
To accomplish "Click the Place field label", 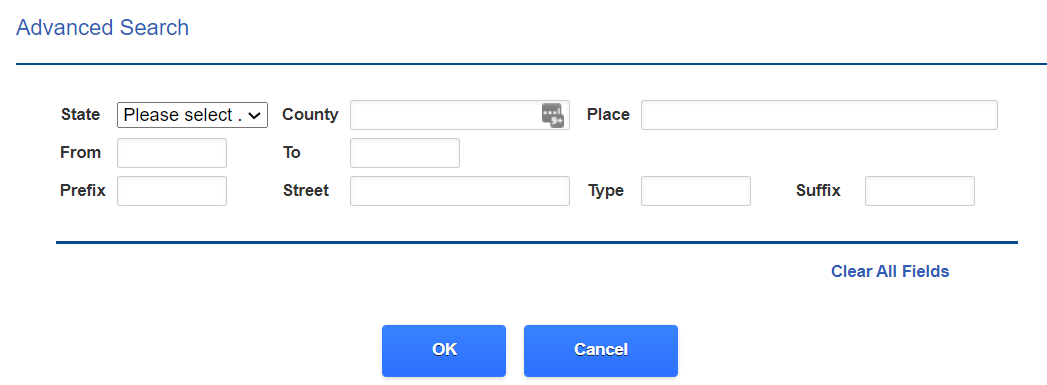I will pyautogui.click(x=608, y=114).
